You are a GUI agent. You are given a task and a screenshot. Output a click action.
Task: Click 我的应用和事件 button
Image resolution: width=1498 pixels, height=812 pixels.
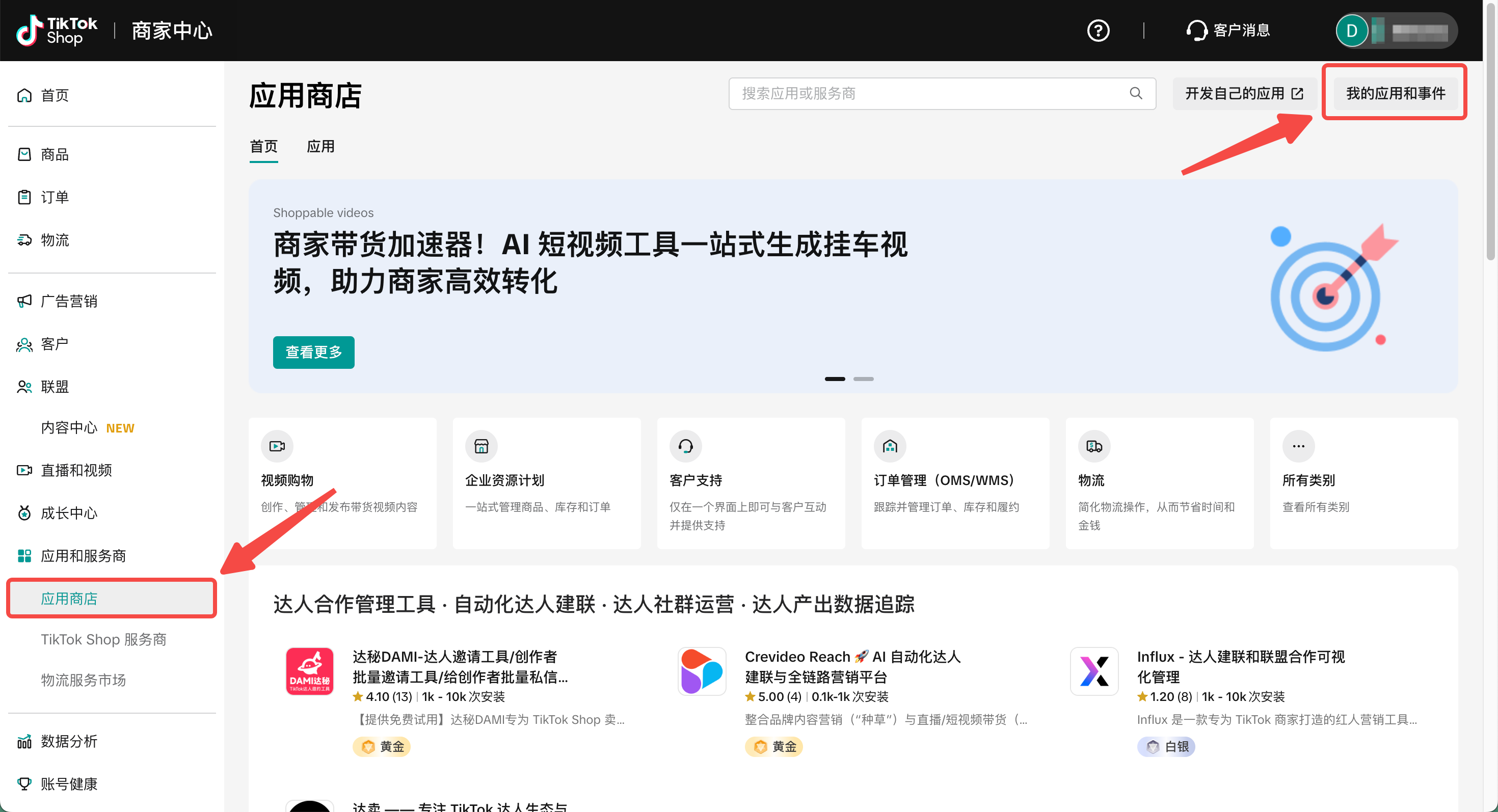tap(1395, 93)
